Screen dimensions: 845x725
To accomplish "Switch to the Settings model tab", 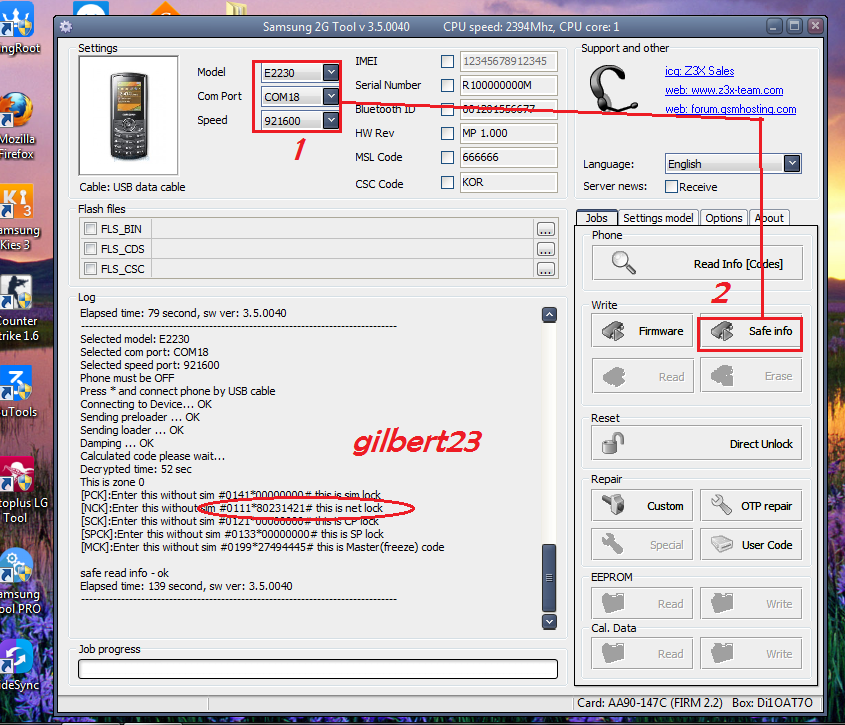I will coord(658,218).
